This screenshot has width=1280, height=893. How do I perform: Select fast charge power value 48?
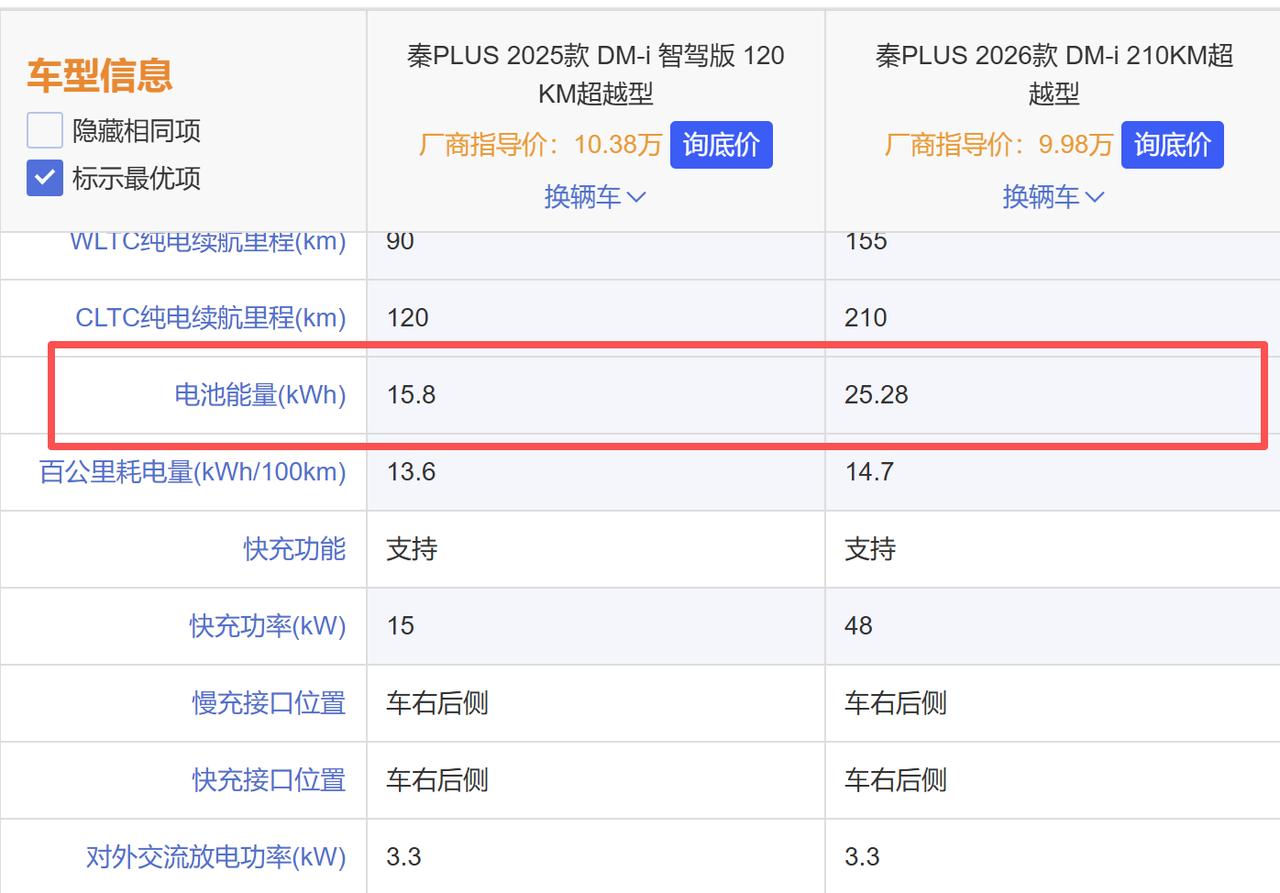pyautogui.click(x=859, y=626)
